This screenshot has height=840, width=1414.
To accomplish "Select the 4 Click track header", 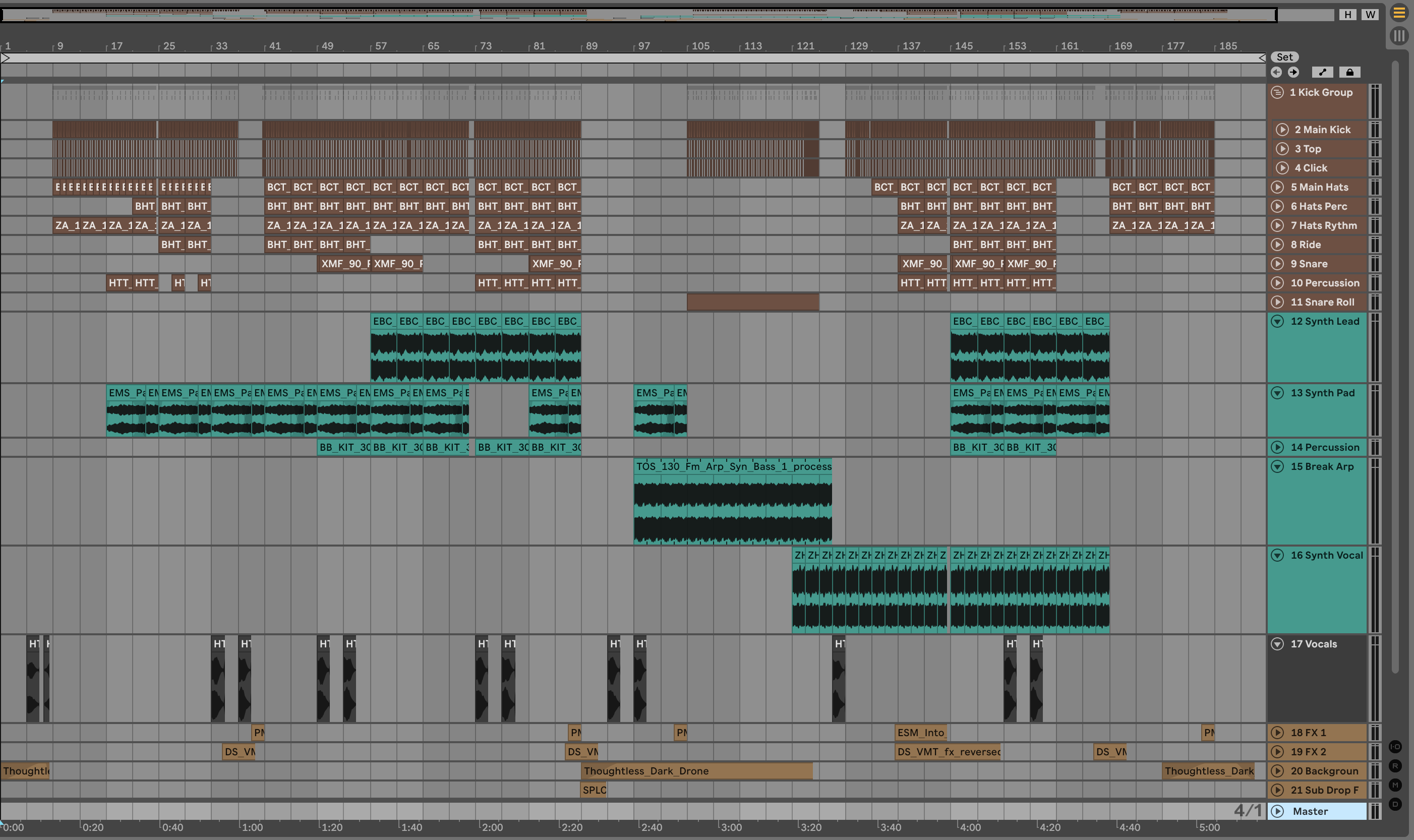I will (x=1319, y=167).
